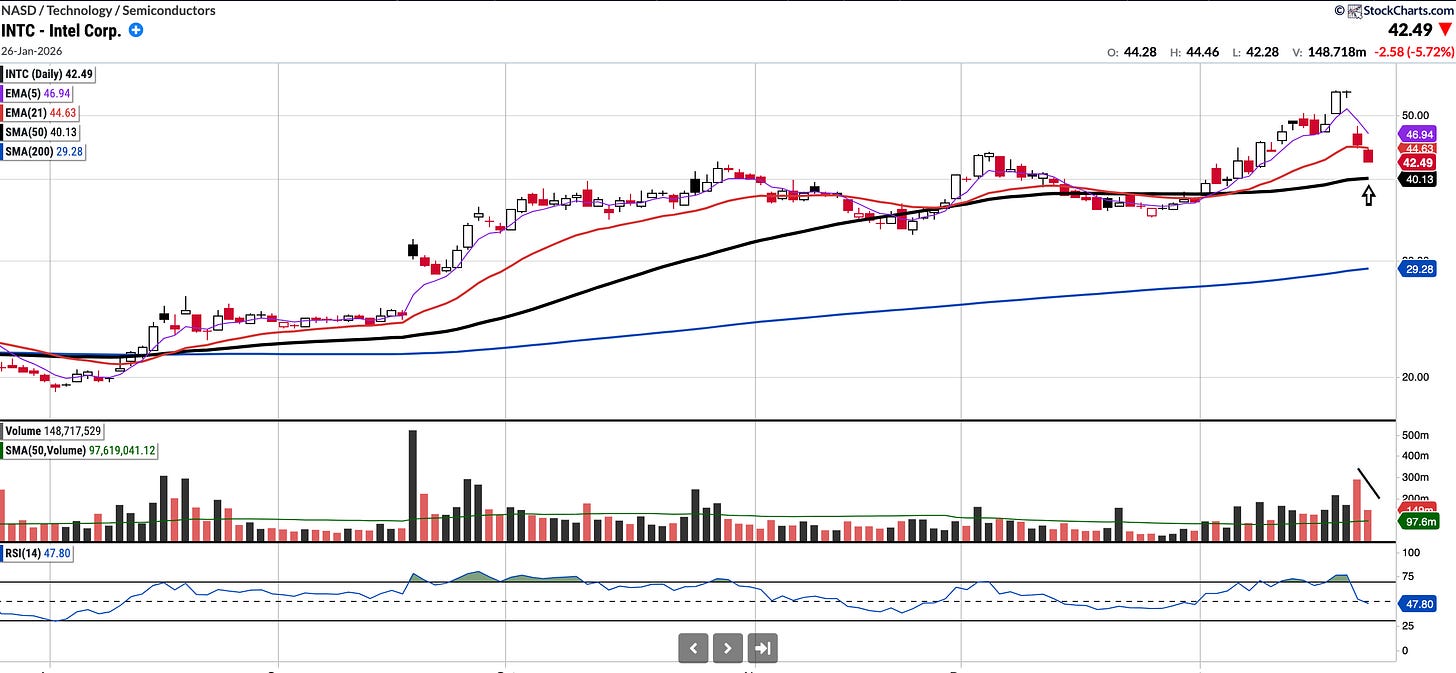Go to previous chart with left arrow button
Viewport: 1456px width, 673px height.
click(x=693, y=648)
